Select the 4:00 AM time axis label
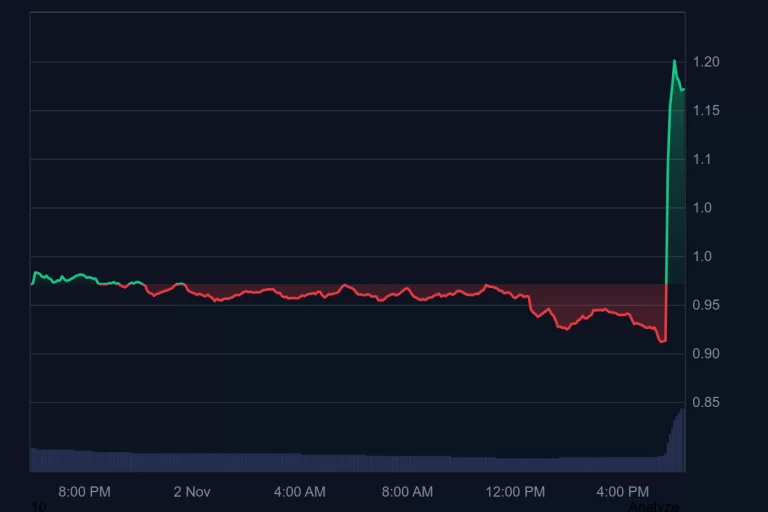The image size is (768, 512). click(299, 492)
